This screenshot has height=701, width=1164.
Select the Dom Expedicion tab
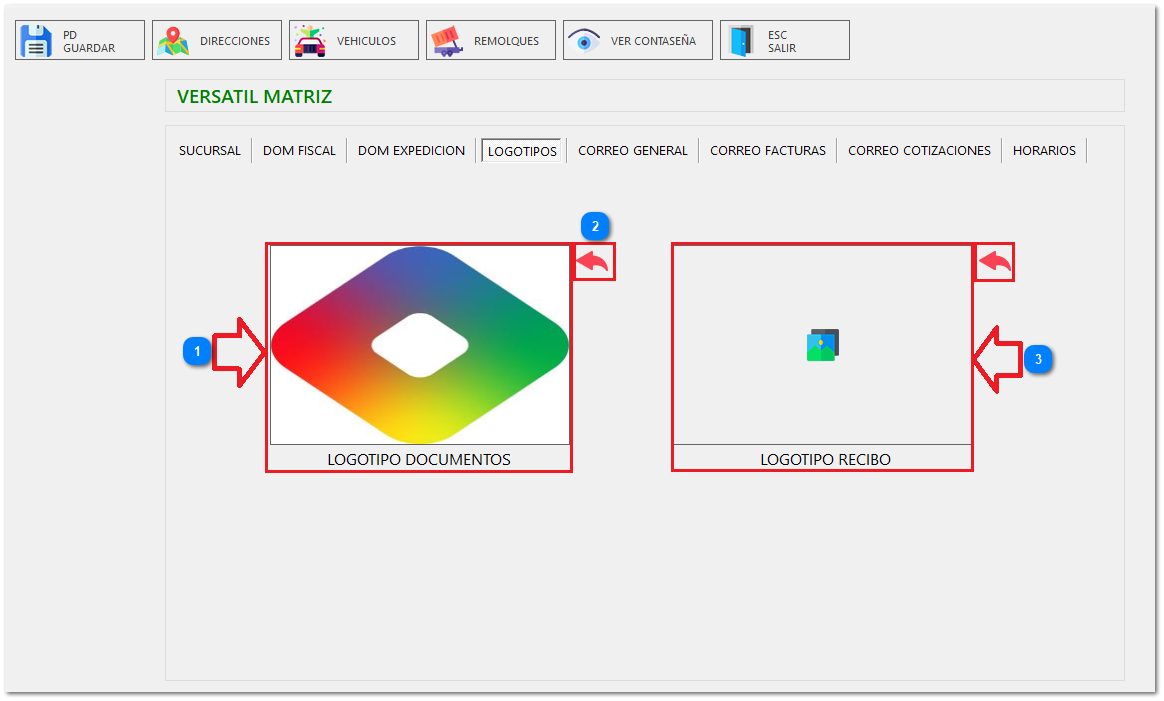[x=411, y=151]
